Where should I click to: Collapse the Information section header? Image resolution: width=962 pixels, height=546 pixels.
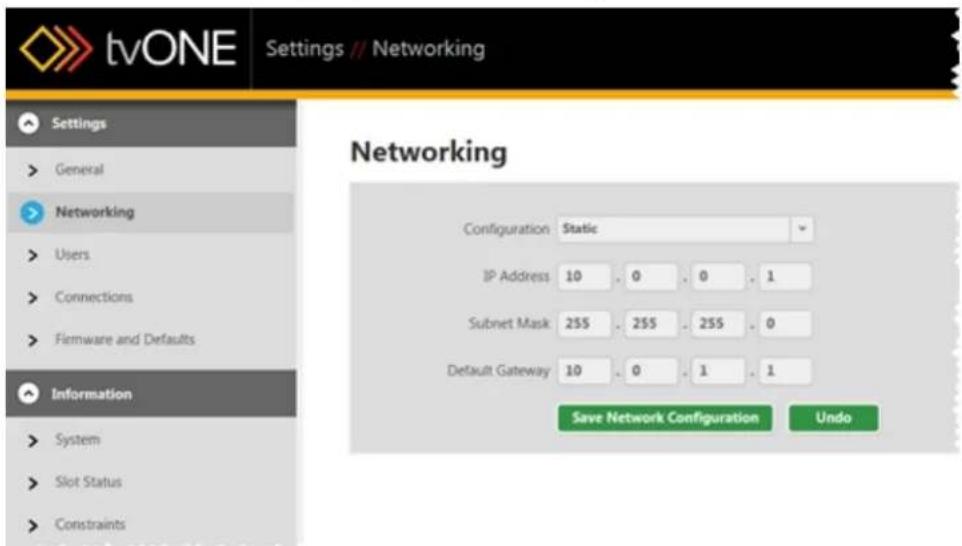[x=151, y=393]
